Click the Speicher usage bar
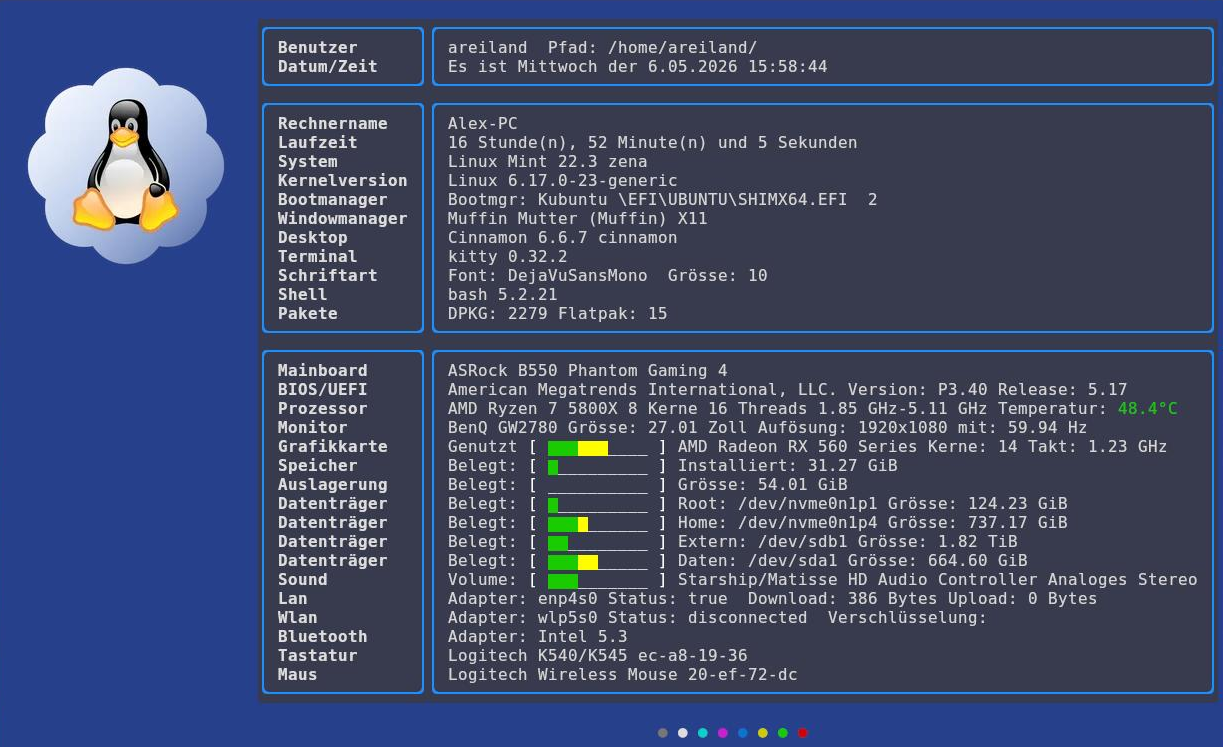 tap(598, 466)
